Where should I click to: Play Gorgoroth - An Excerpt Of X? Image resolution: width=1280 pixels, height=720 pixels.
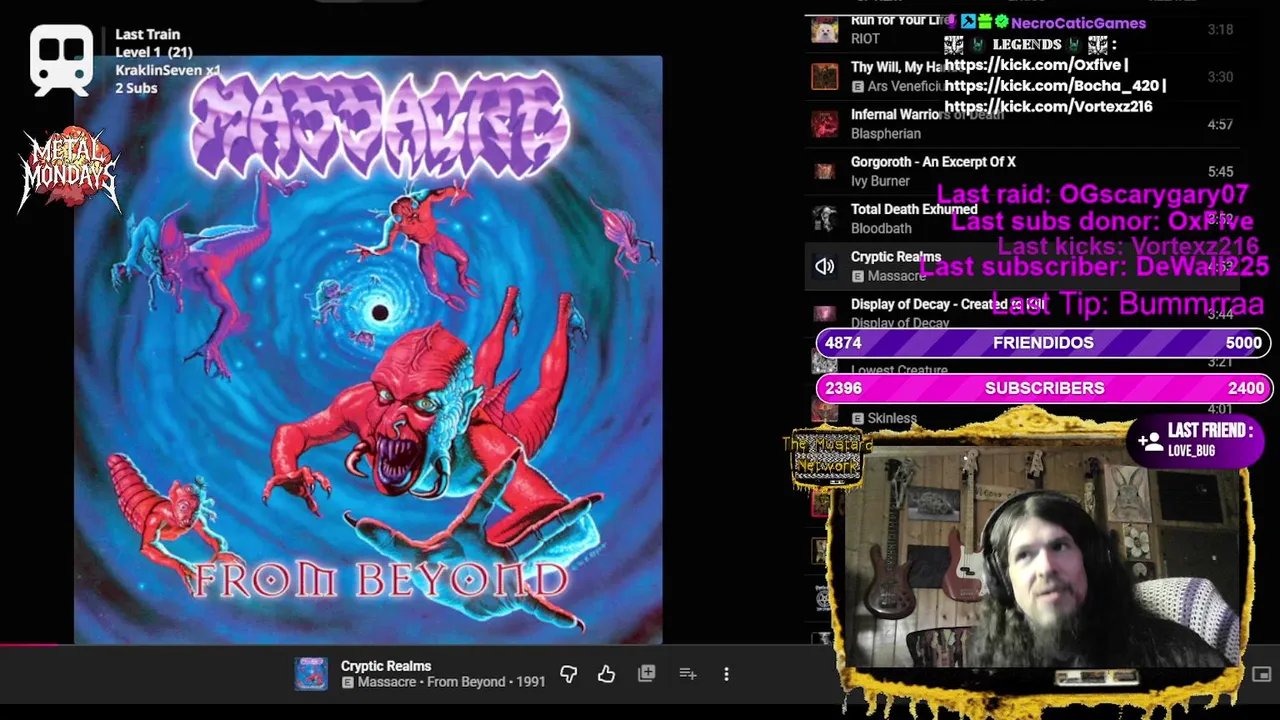(1022, 171)
